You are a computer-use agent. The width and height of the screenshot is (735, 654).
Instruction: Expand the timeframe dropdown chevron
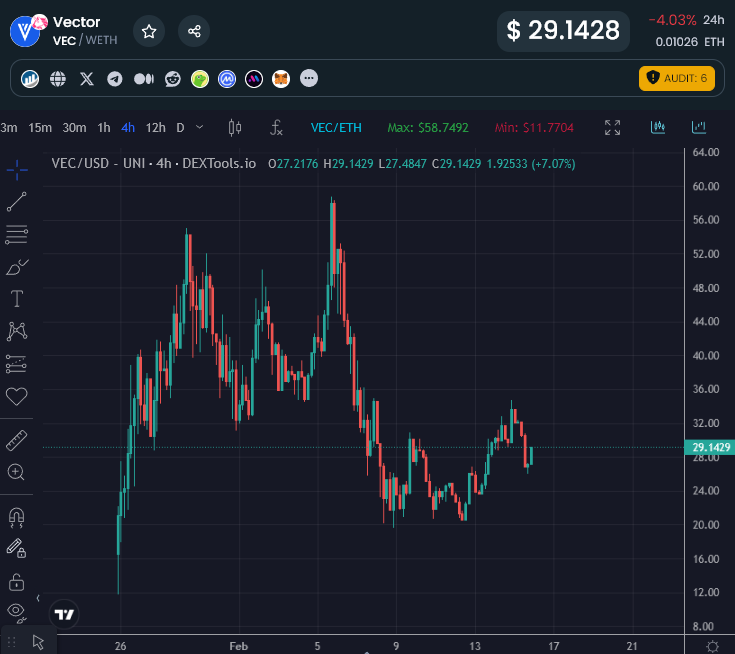point(200,127)
